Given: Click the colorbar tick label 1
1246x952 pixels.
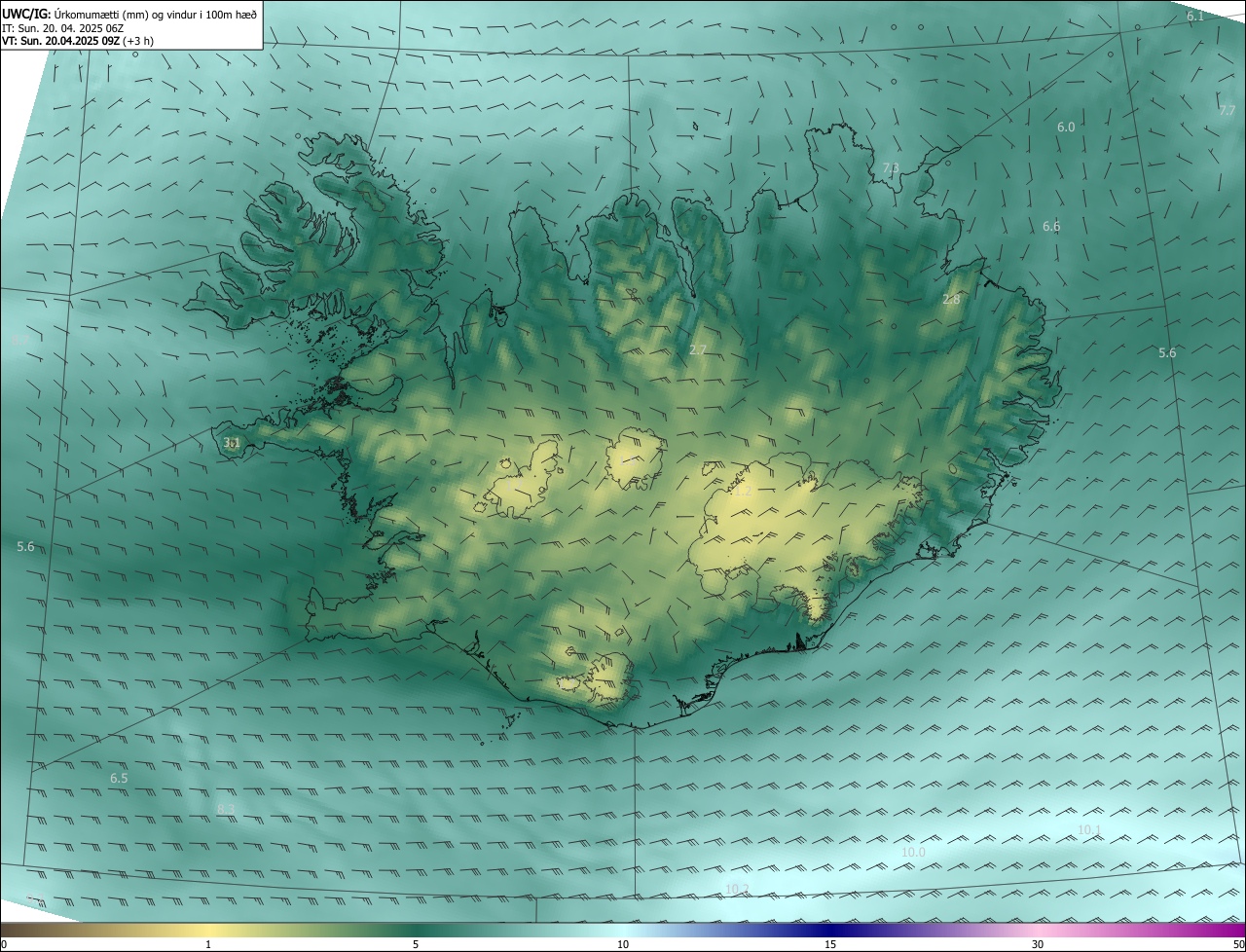Looking at the screenshot, I should click(x=208, y=944).
